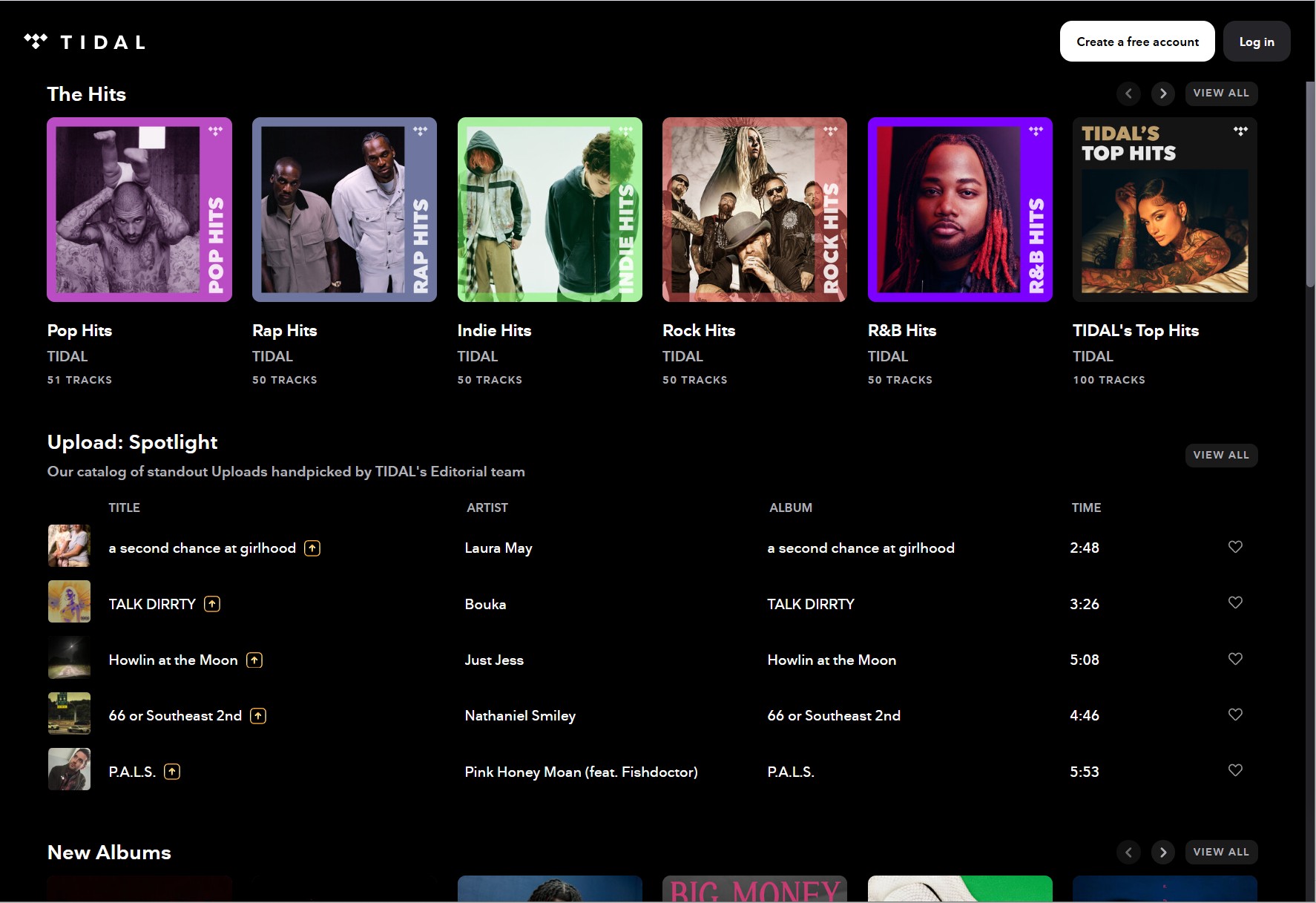Click the Rock Hits title link

[x=699, y=331]
